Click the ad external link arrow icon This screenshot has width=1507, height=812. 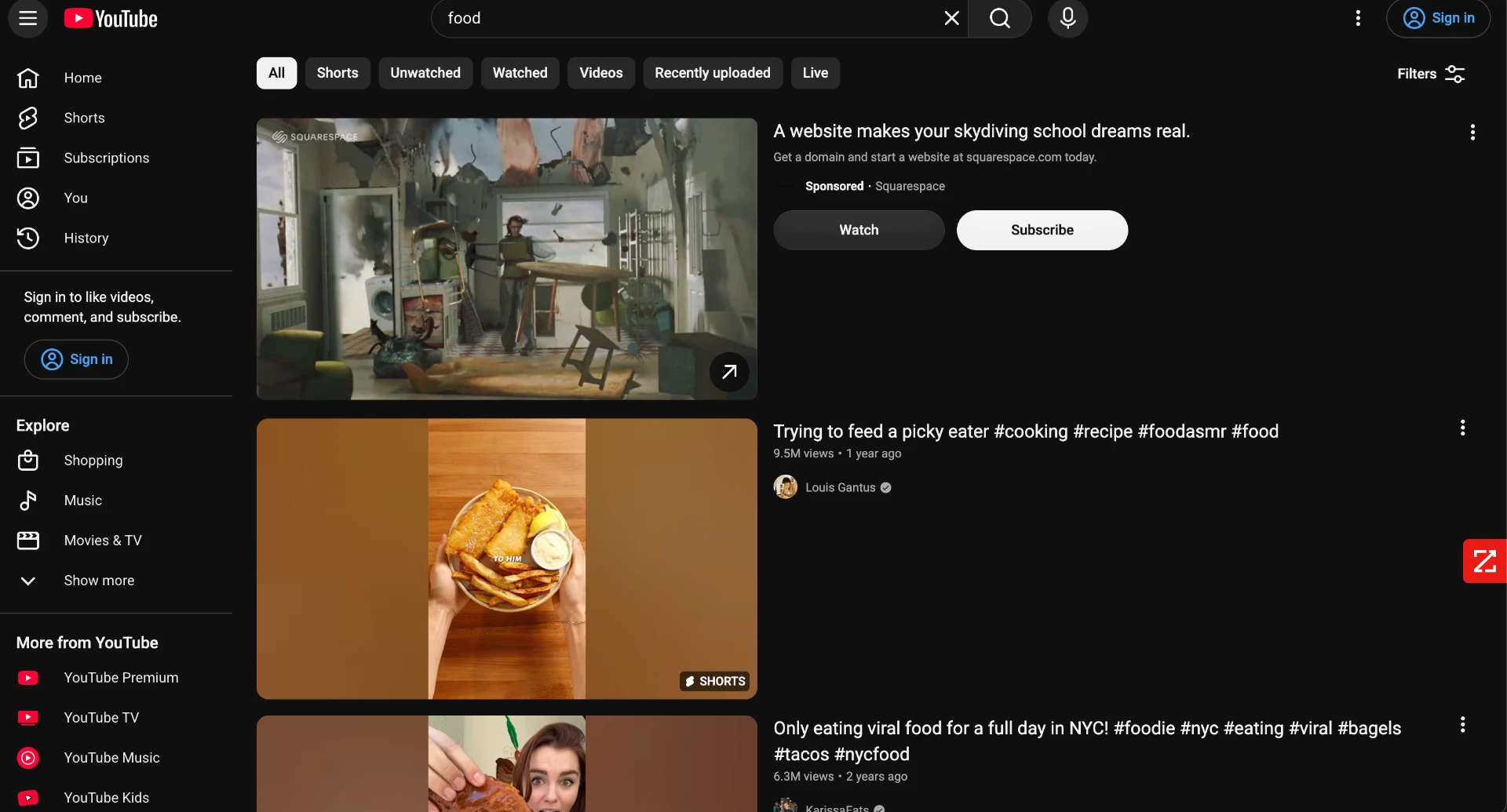coord(729,372)
